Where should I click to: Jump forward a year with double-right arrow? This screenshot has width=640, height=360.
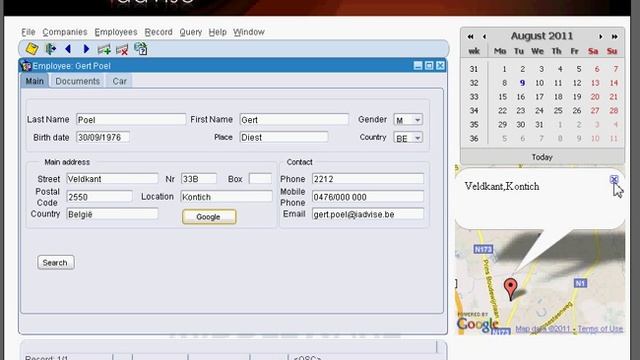[x=614, y=36]
